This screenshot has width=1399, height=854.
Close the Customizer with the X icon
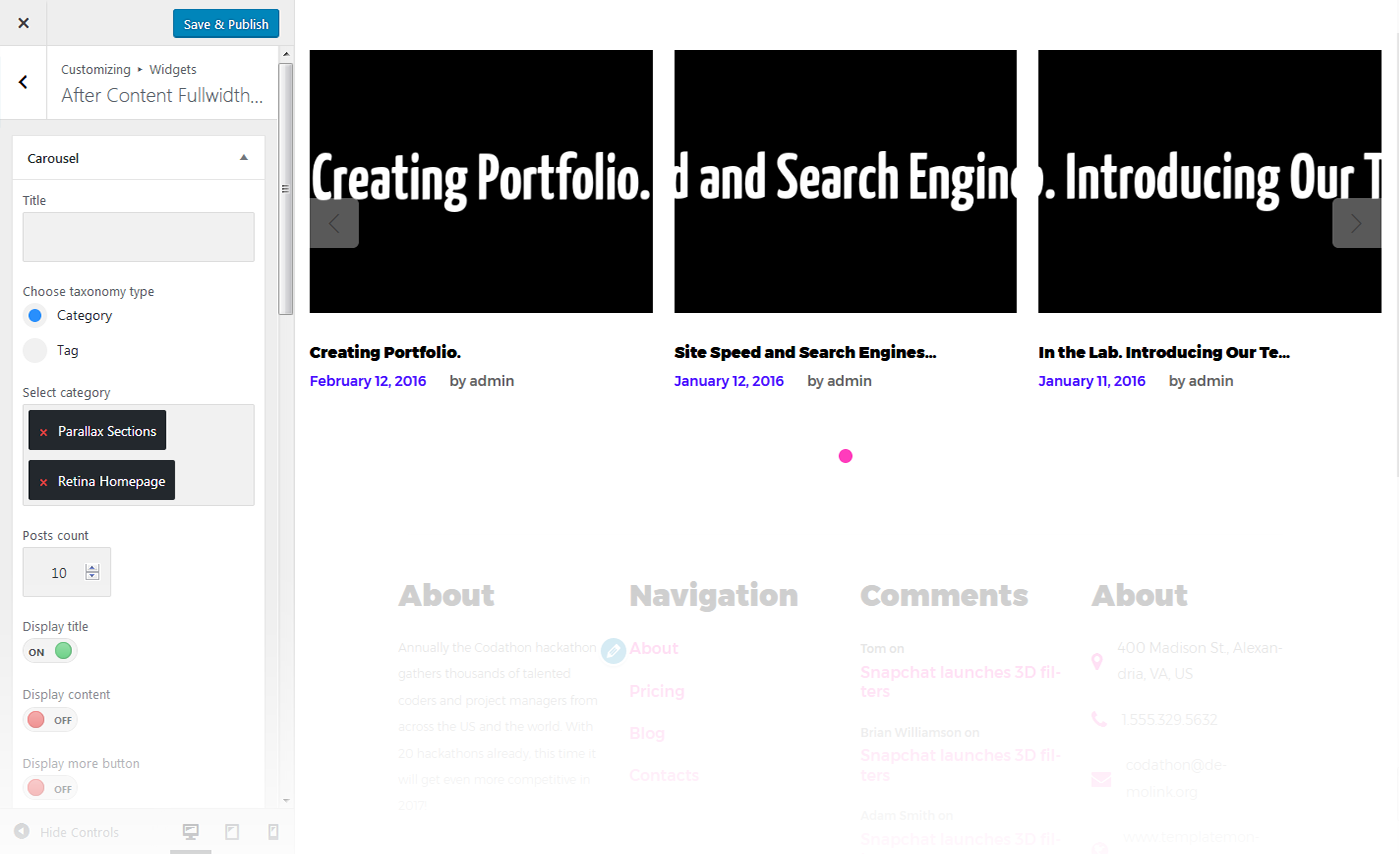[23, 23]
